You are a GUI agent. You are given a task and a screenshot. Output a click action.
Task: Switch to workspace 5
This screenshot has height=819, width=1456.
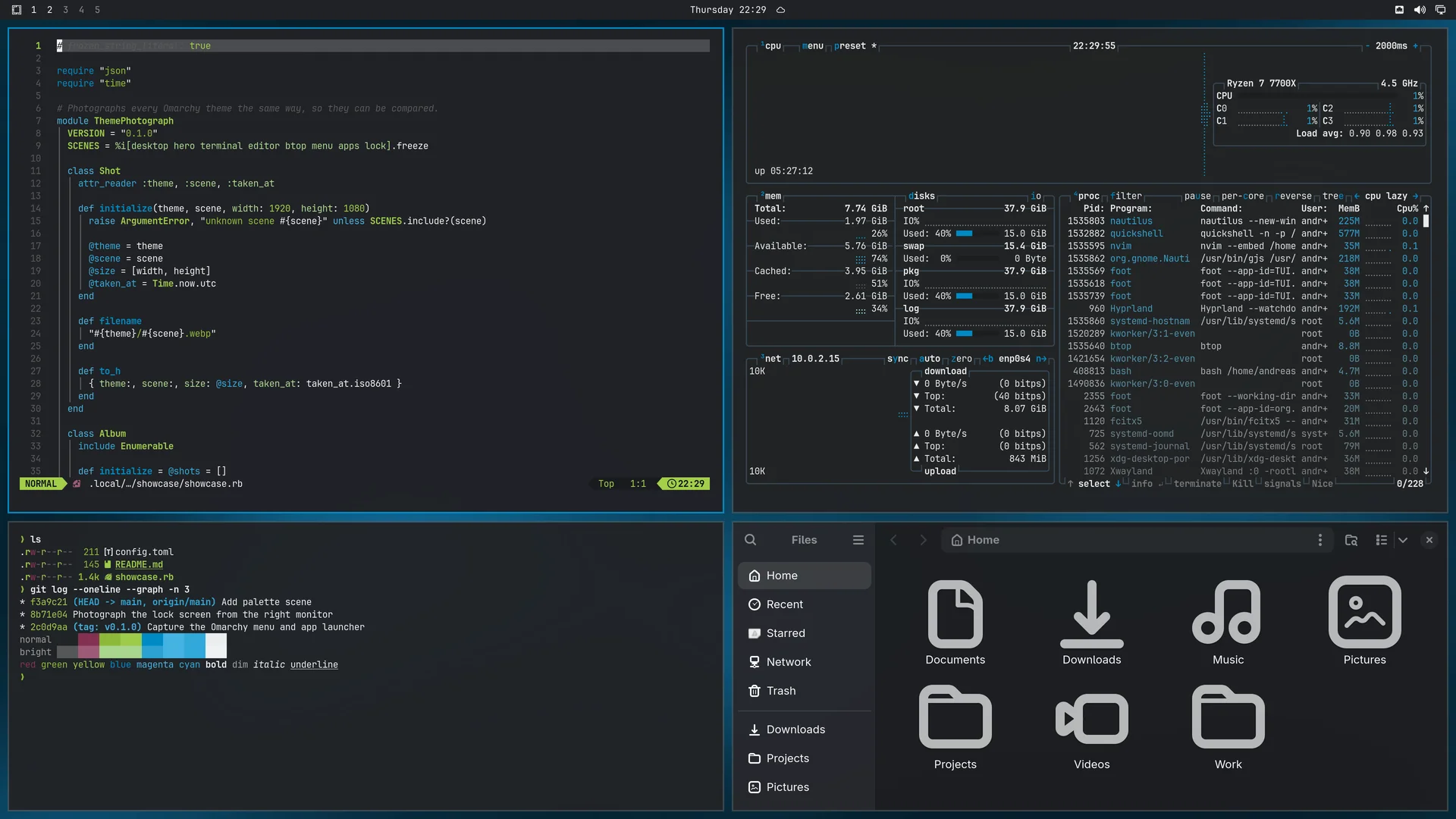point(97,10)
